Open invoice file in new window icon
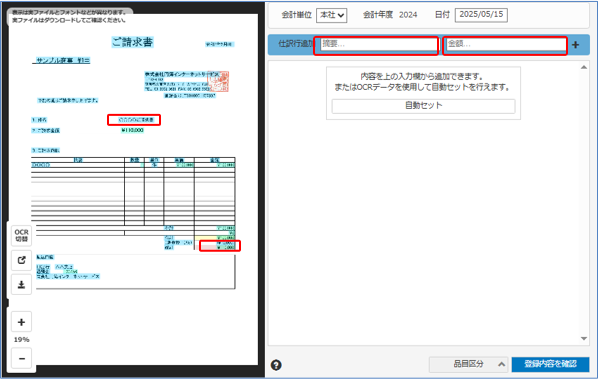This screenshot has height=379, width=598. tap(21, 260)
